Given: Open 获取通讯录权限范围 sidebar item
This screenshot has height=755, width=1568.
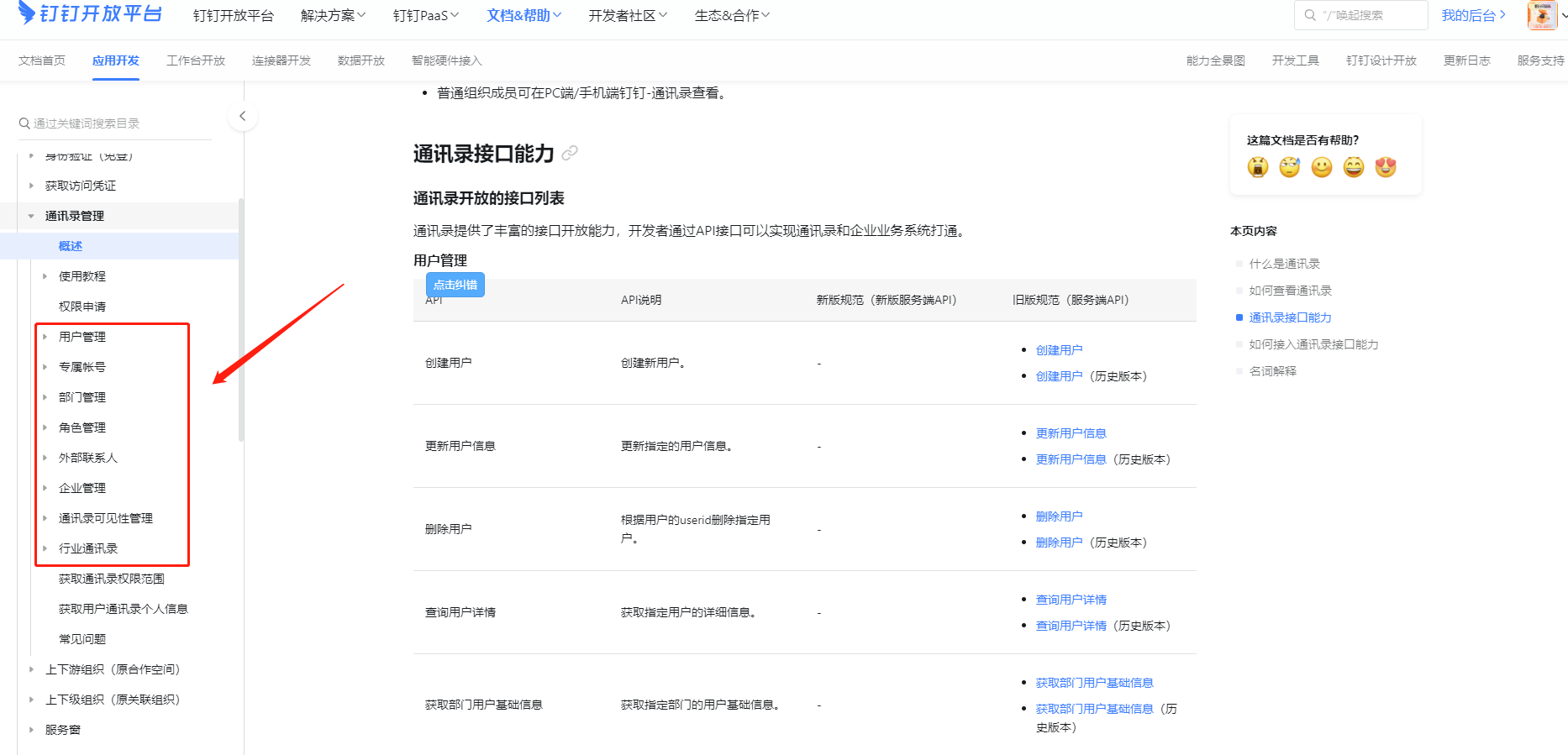Looking at the screenshot, I should point(112,579).
